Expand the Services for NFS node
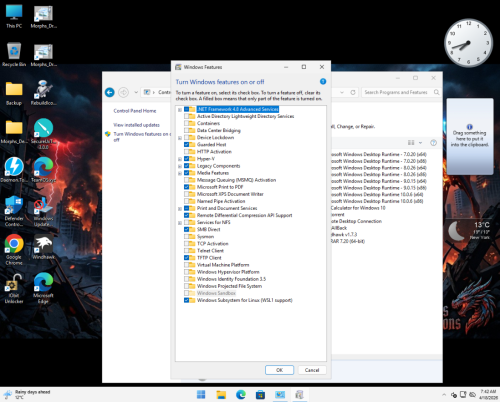This screenshot has width=500, height=402. tap(180, 223)
